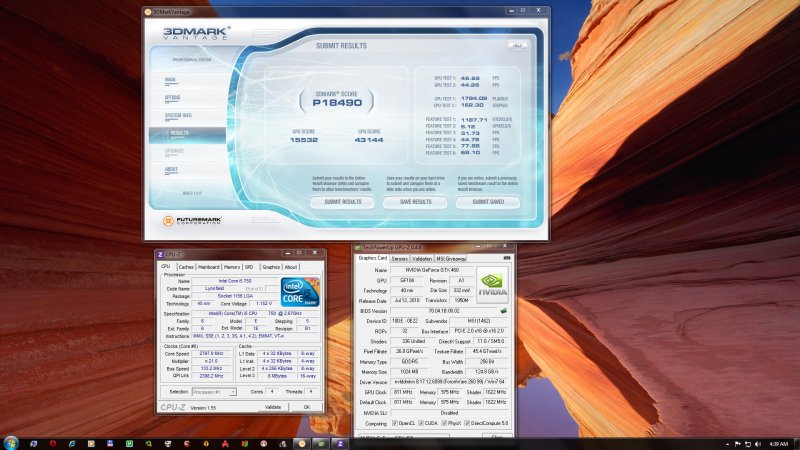Select the CPU tab in CPU-Z
The height and width of the screenshot is (450, 800).
[x=166, y=266]
